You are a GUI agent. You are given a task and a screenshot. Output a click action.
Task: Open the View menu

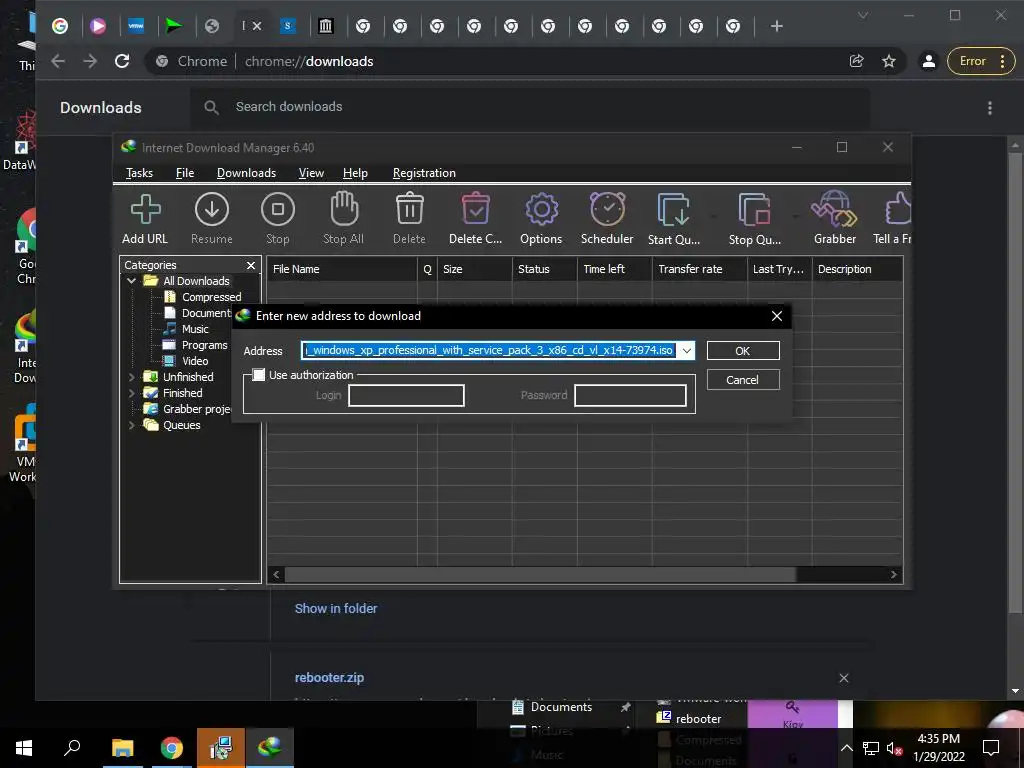pos(311,173)
